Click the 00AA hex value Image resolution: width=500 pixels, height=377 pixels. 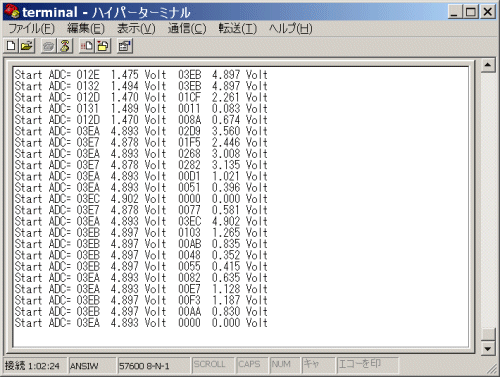click(189, 312)
